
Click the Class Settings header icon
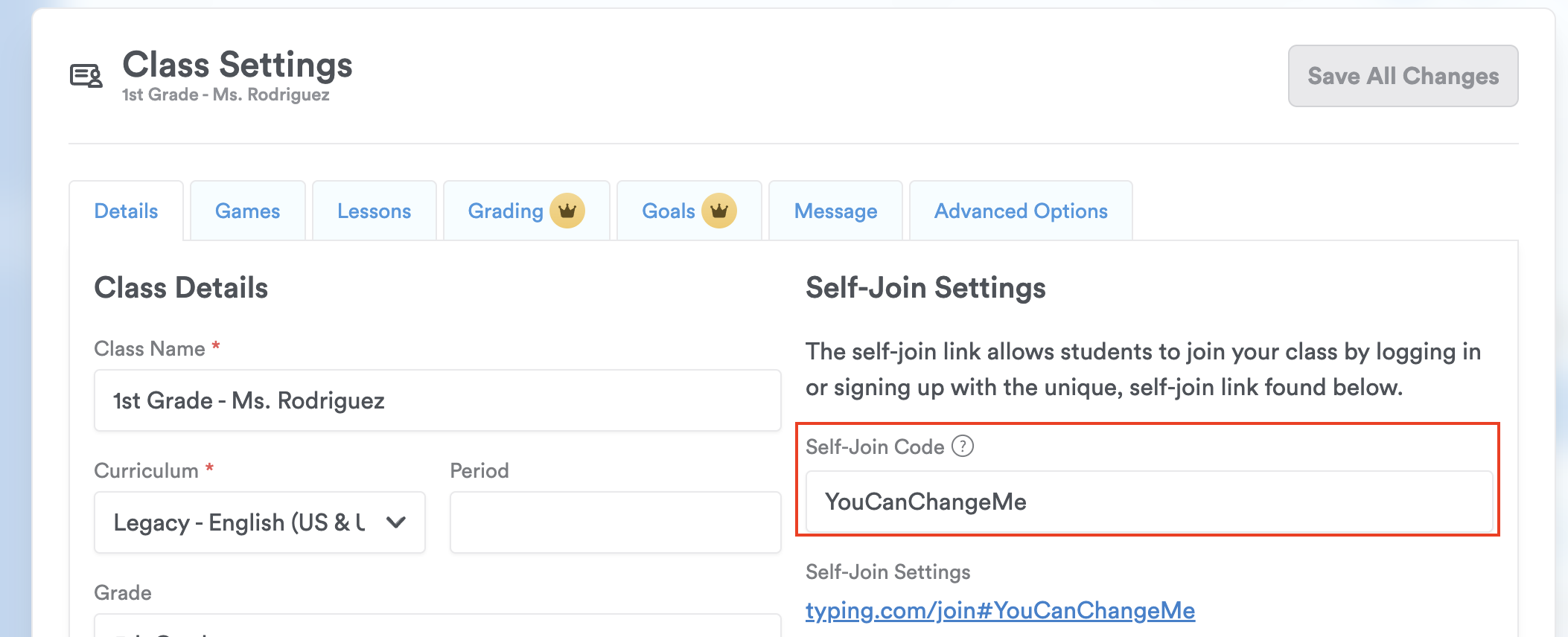[x=86, y=76]
